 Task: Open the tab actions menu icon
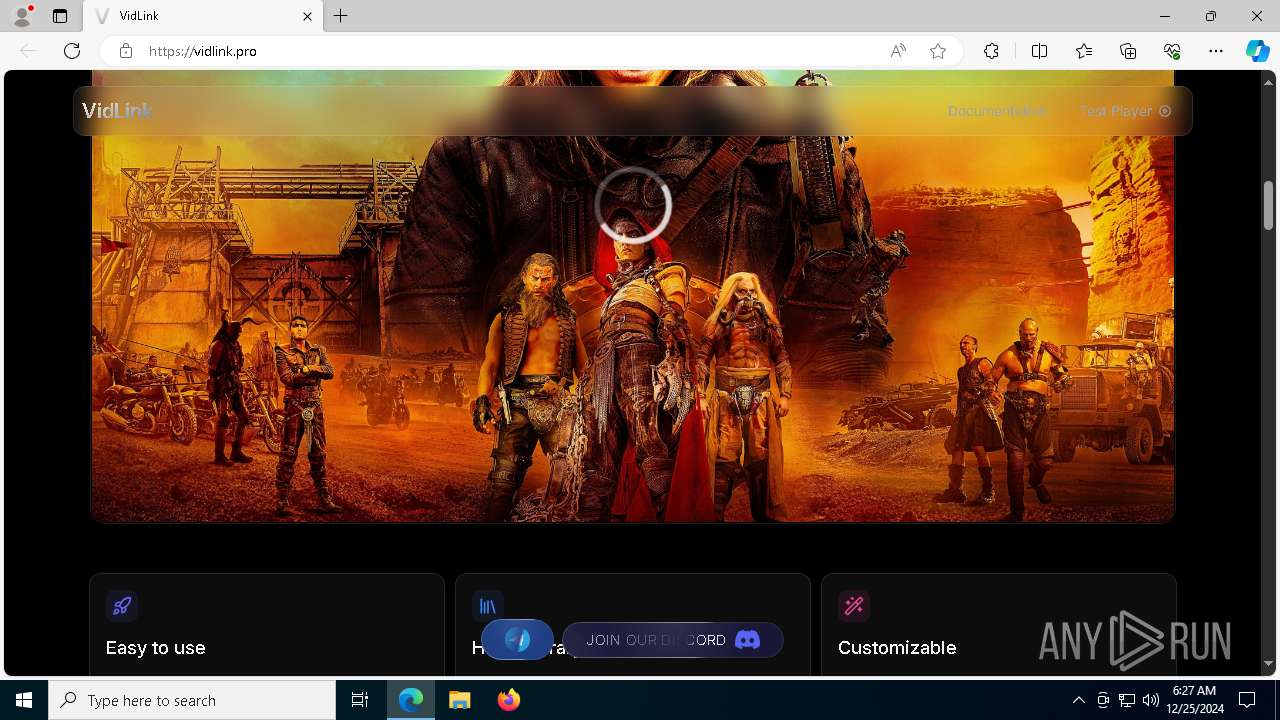pos(60,16)
